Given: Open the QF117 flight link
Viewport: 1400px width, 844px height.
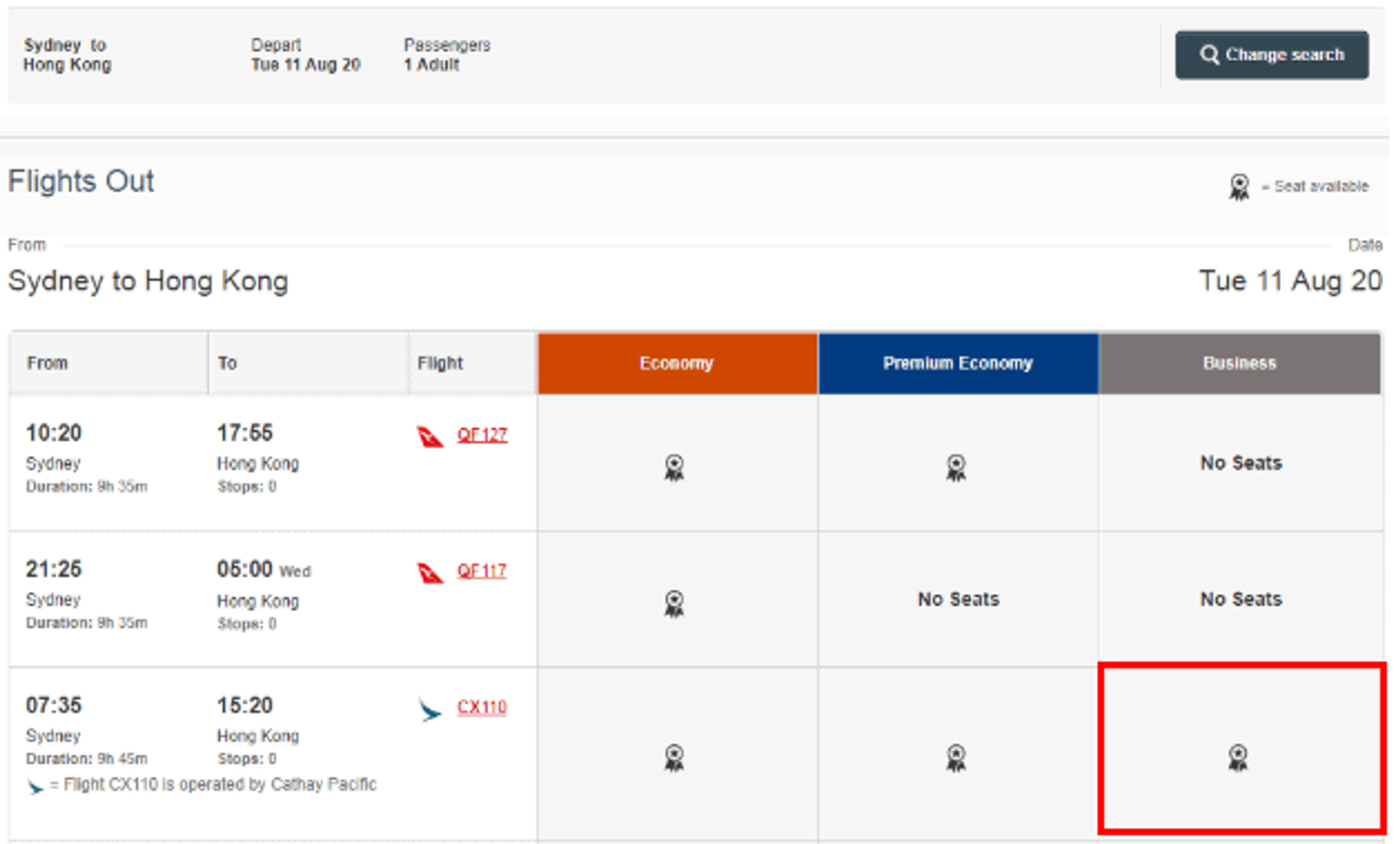Looking at the screenshot, I should click(x=482, y=570).
